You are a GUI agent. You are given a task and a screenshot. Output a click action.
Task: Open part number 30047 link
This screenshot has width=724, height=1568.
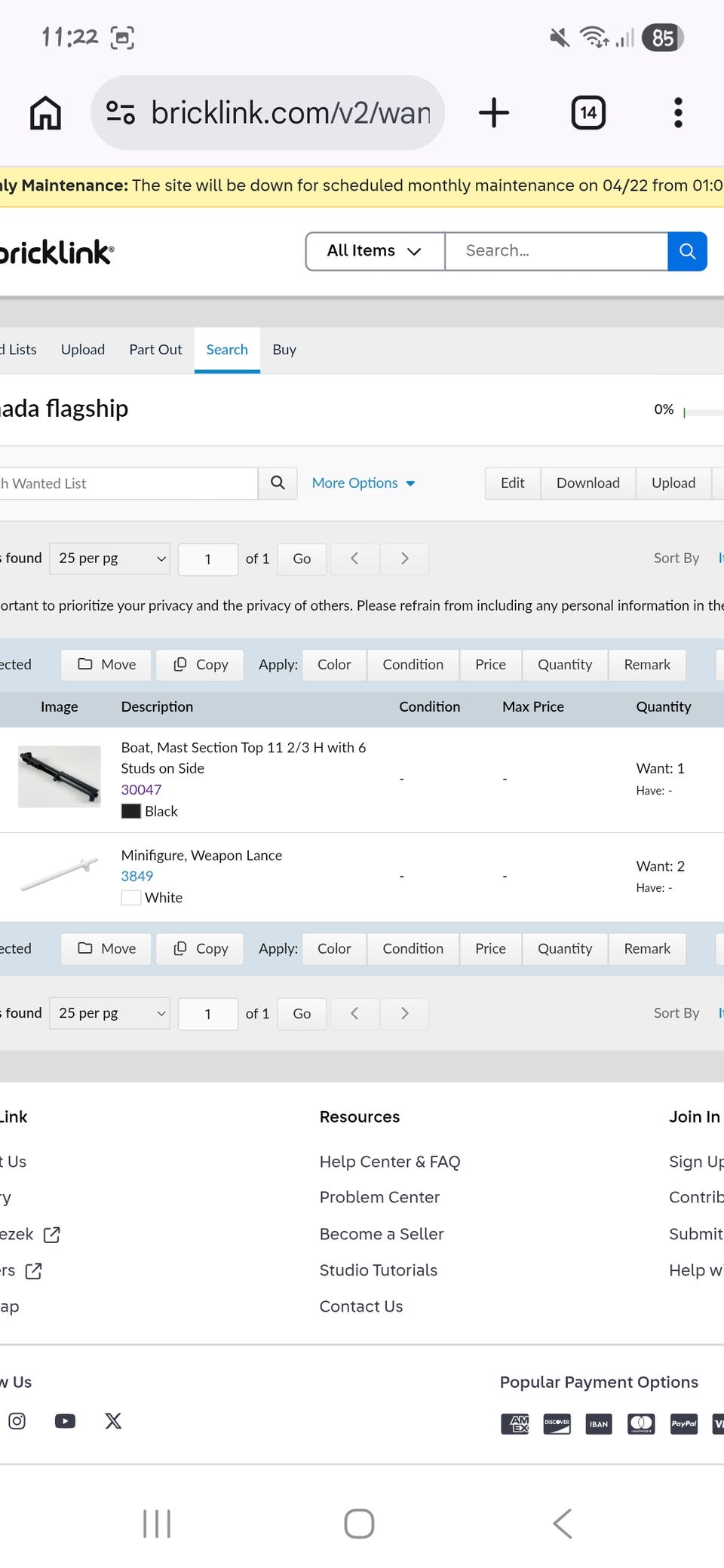(x=141, y=789)
